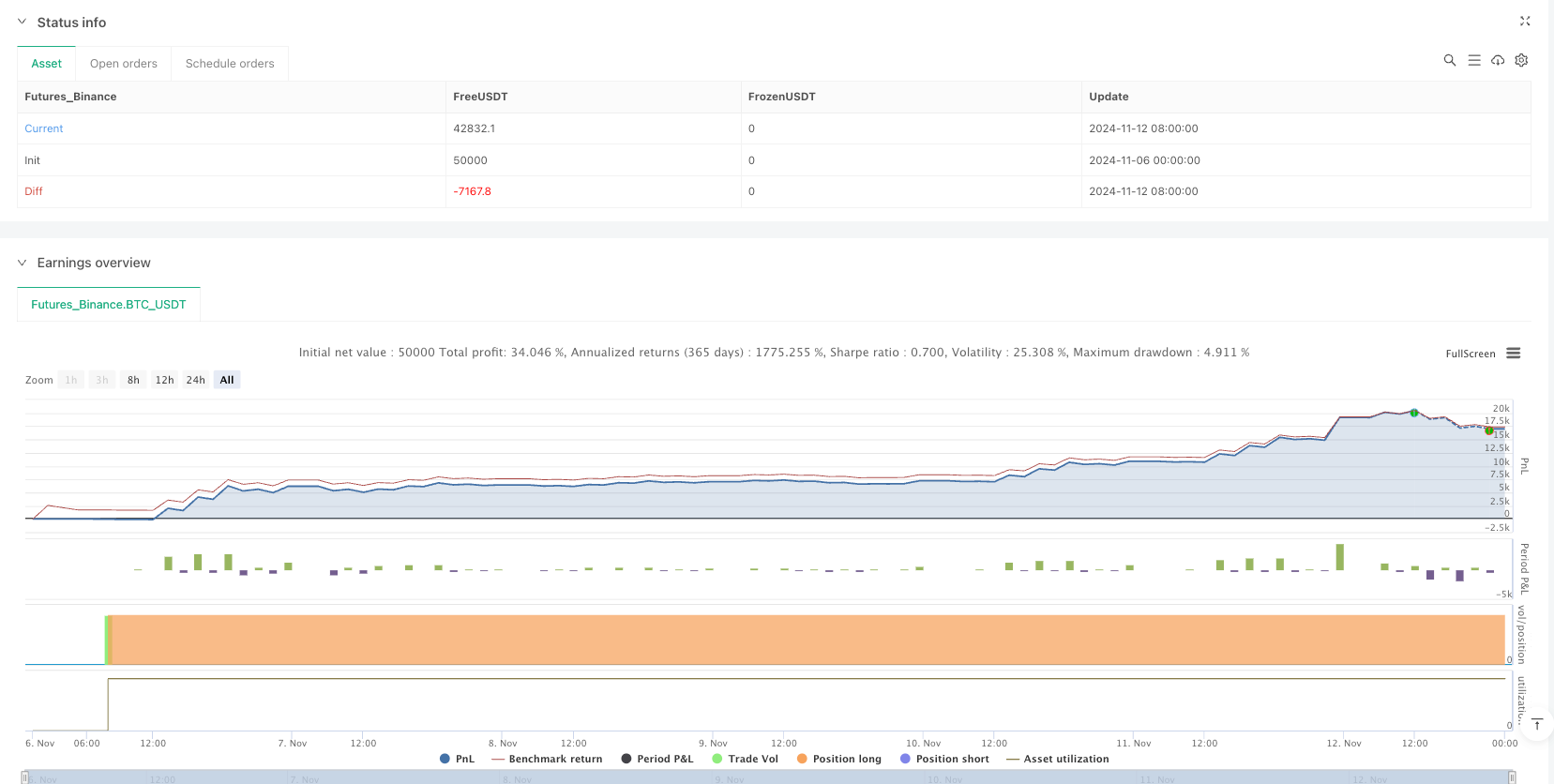Open the settings gear icon

[1521, 60]
